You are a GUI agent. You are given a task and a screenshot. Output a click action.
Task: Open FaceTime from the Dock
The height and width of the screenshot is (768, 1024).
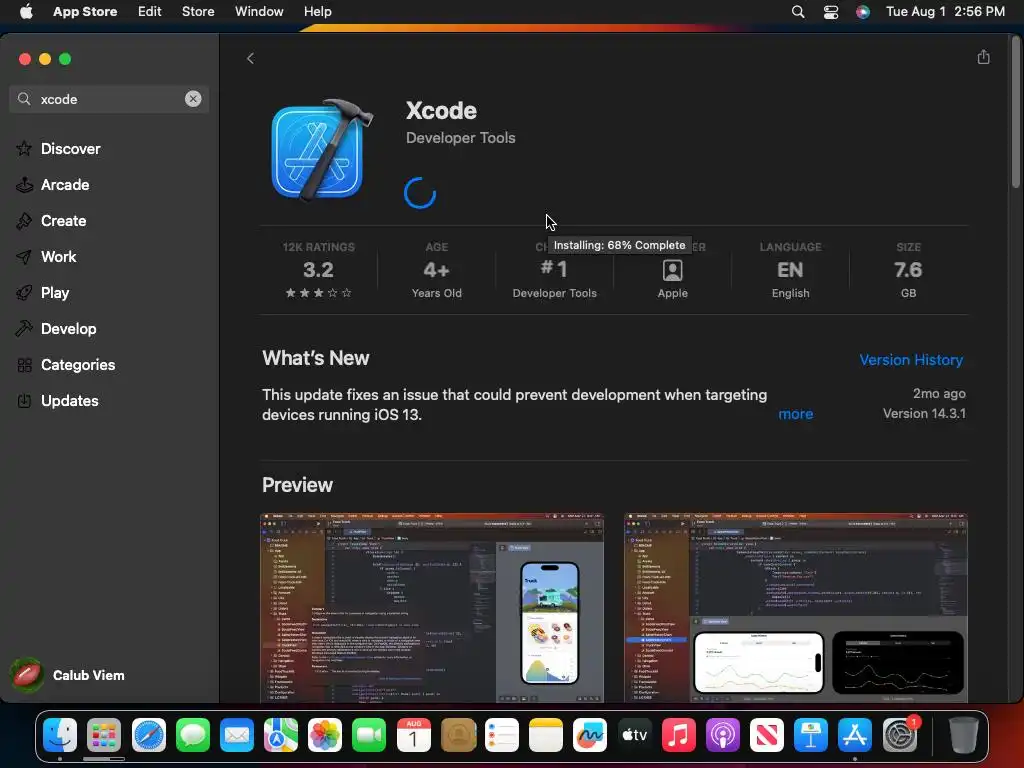pos(369,735)
